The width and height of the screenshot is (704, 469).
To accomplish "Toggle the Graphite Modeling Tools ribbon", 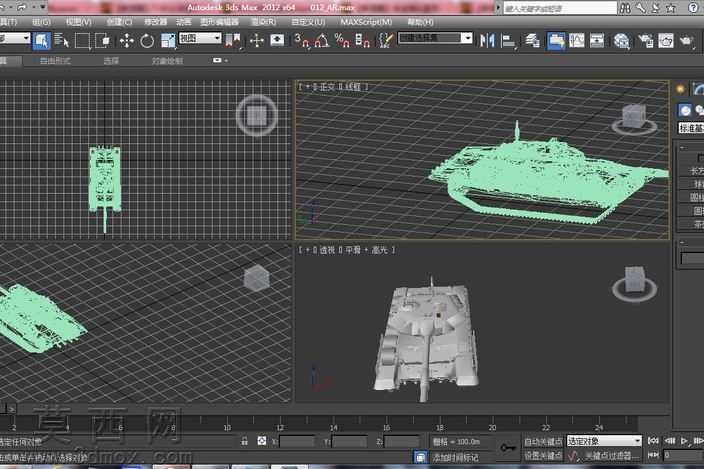I will tap(556, 41).
